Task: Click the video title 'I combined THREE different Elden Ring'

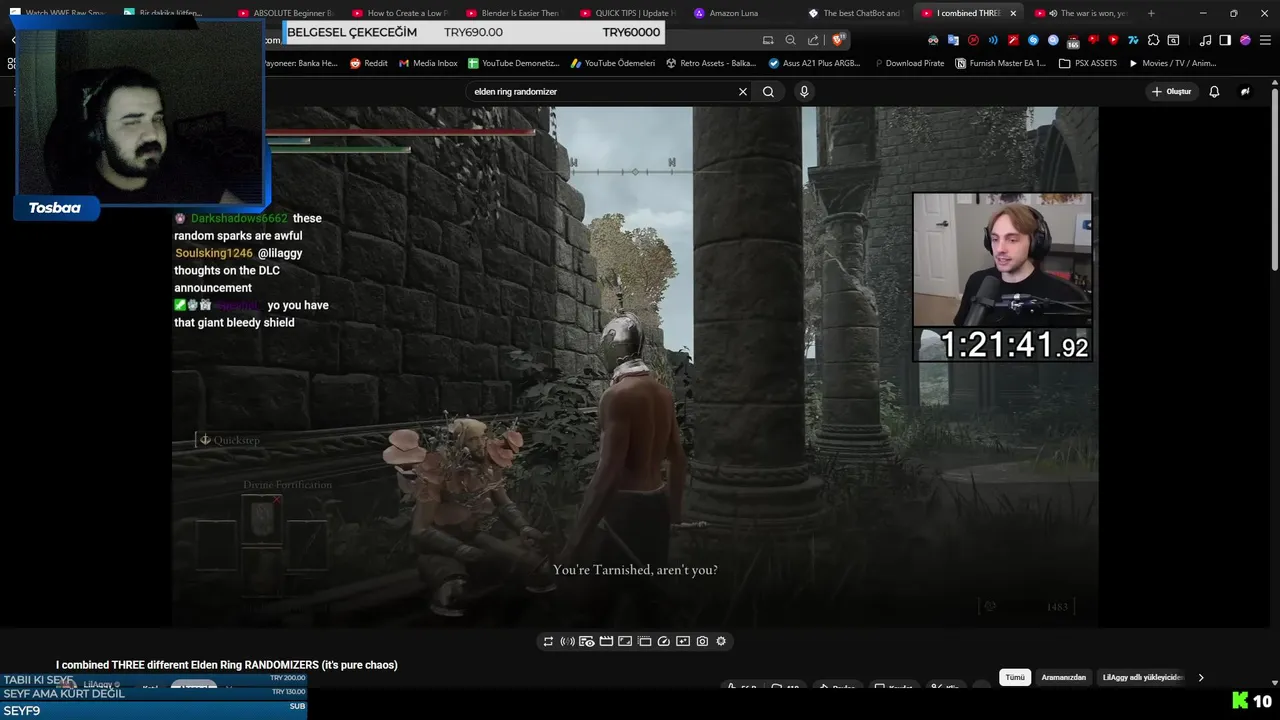Action: point(227,665)
